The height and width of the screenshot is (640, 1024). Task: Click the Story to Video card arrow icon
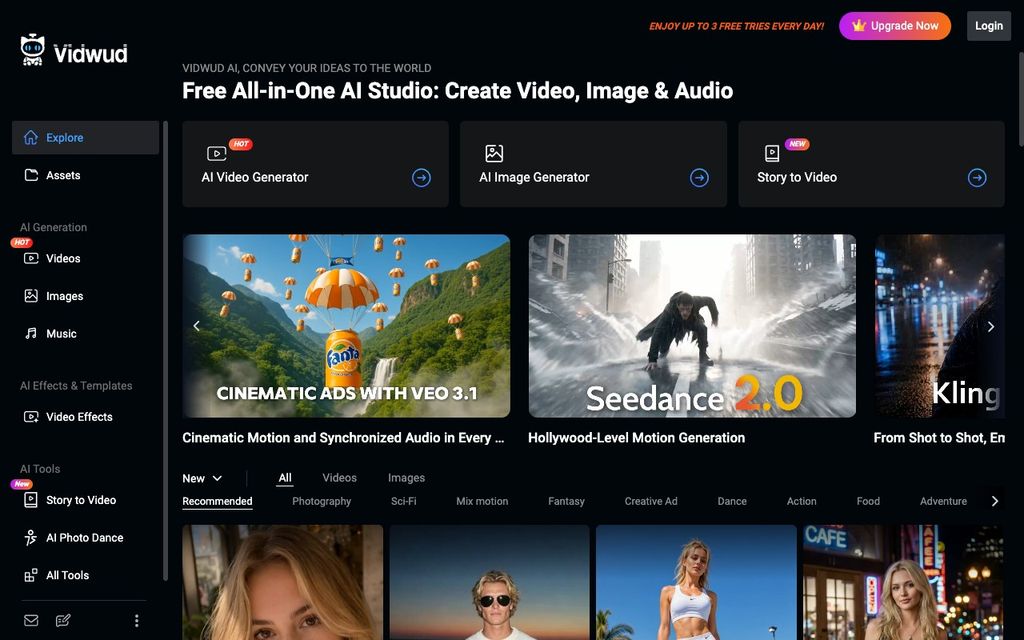[977, 178]
